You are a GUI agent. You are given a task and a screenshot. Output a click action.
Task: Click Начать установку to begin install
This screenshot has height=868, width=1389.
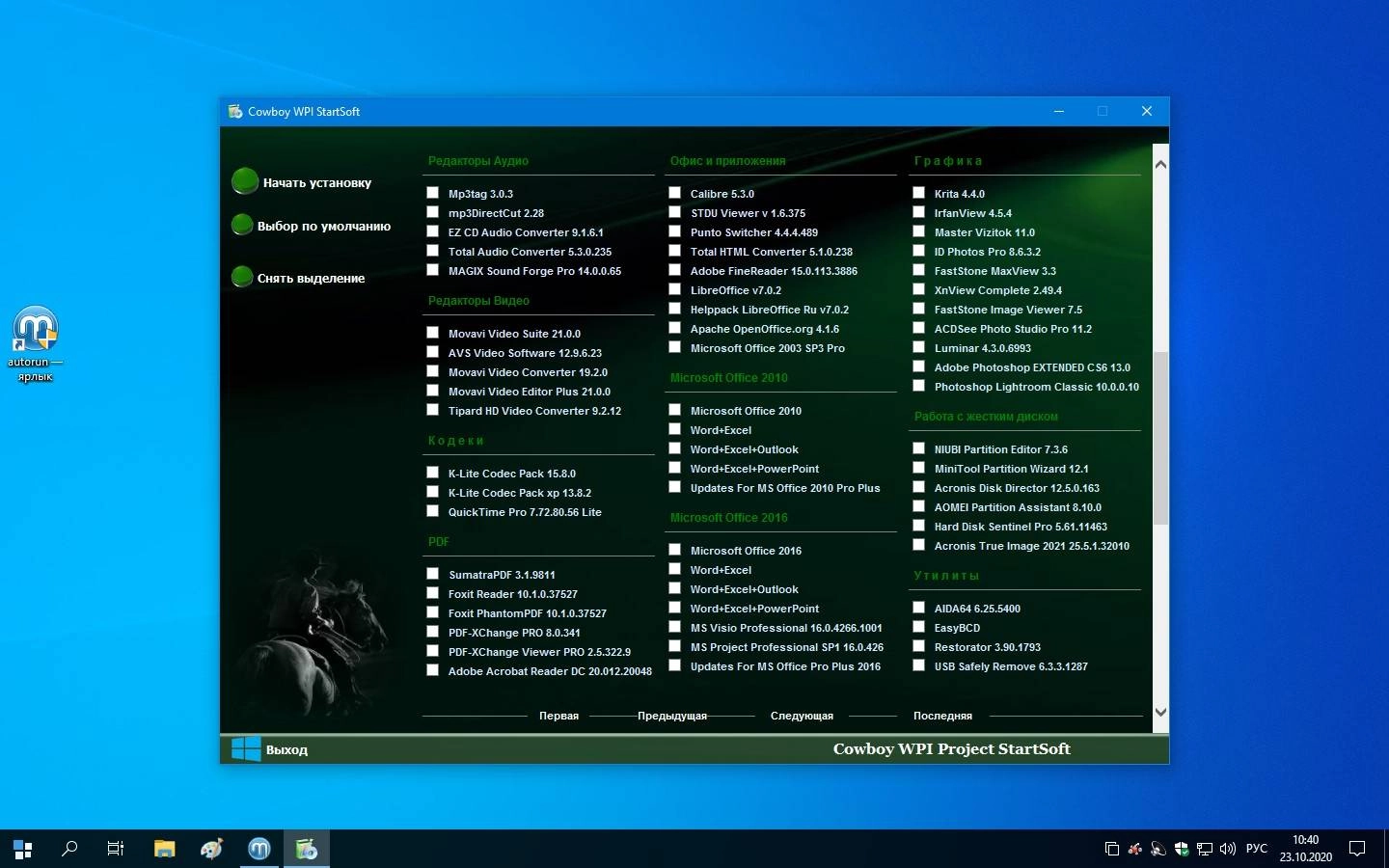(x=317, y=182)
